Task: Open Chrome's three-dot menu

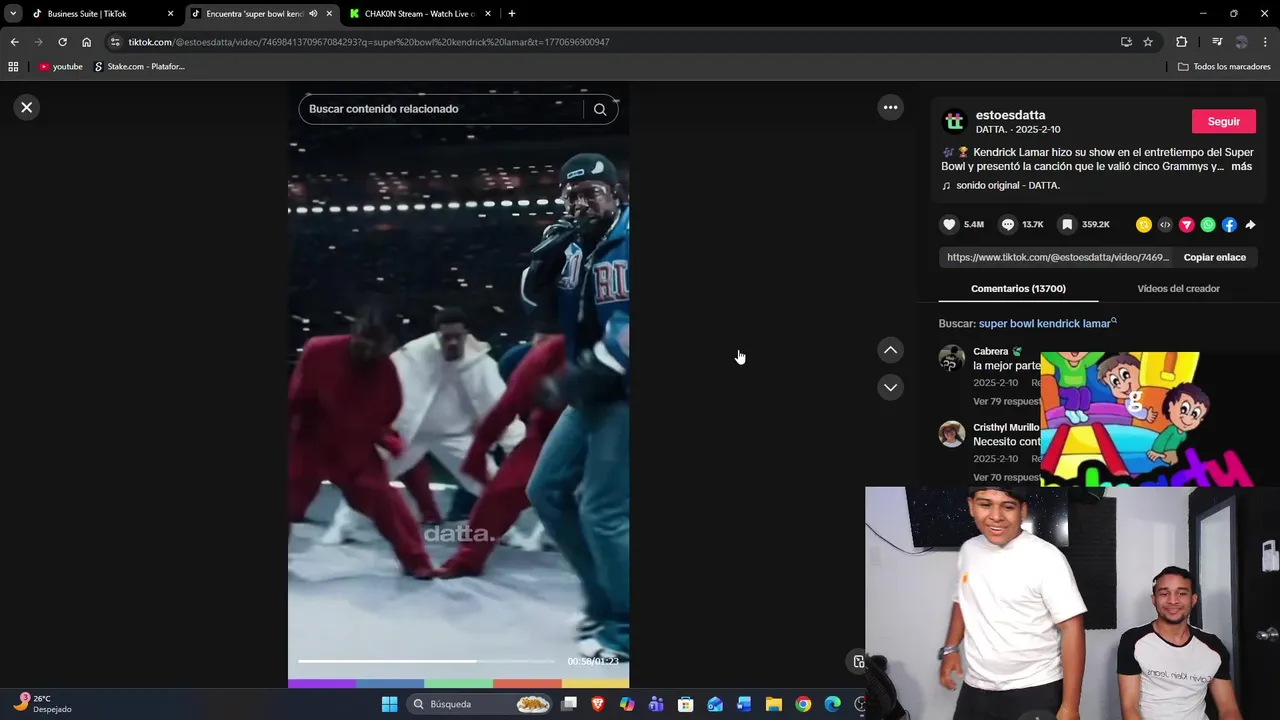Action: [1266, 42]
